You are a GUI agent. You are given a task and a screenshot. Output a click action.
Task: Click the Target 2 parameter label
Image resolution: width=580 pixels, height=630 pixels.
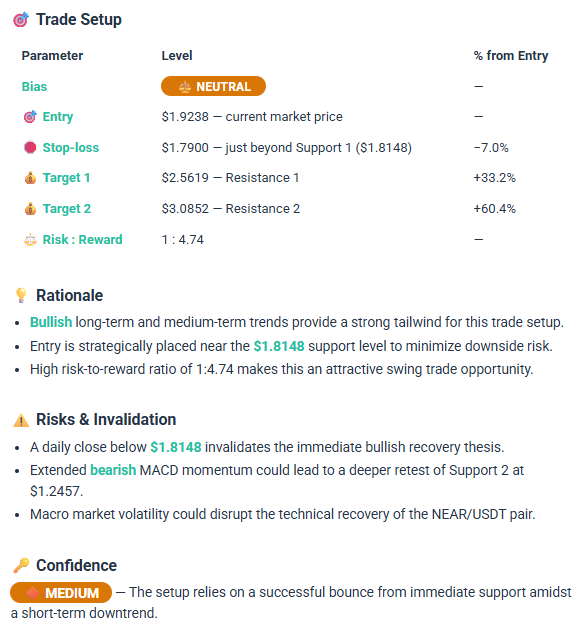click(67, 209)
